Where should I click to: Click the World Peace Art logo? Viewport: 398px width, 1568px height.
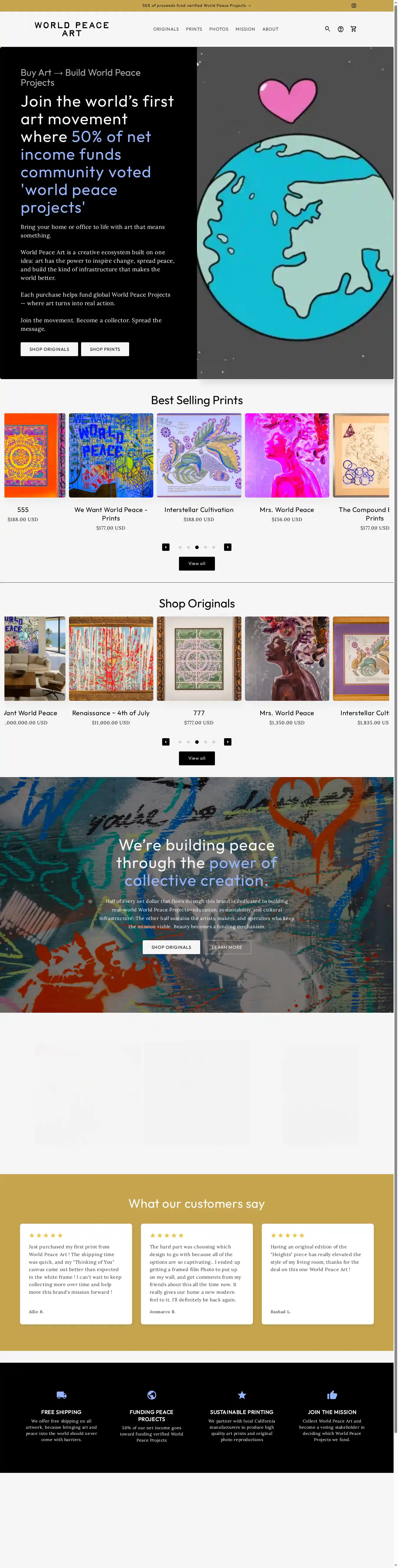tap(72, 29)
